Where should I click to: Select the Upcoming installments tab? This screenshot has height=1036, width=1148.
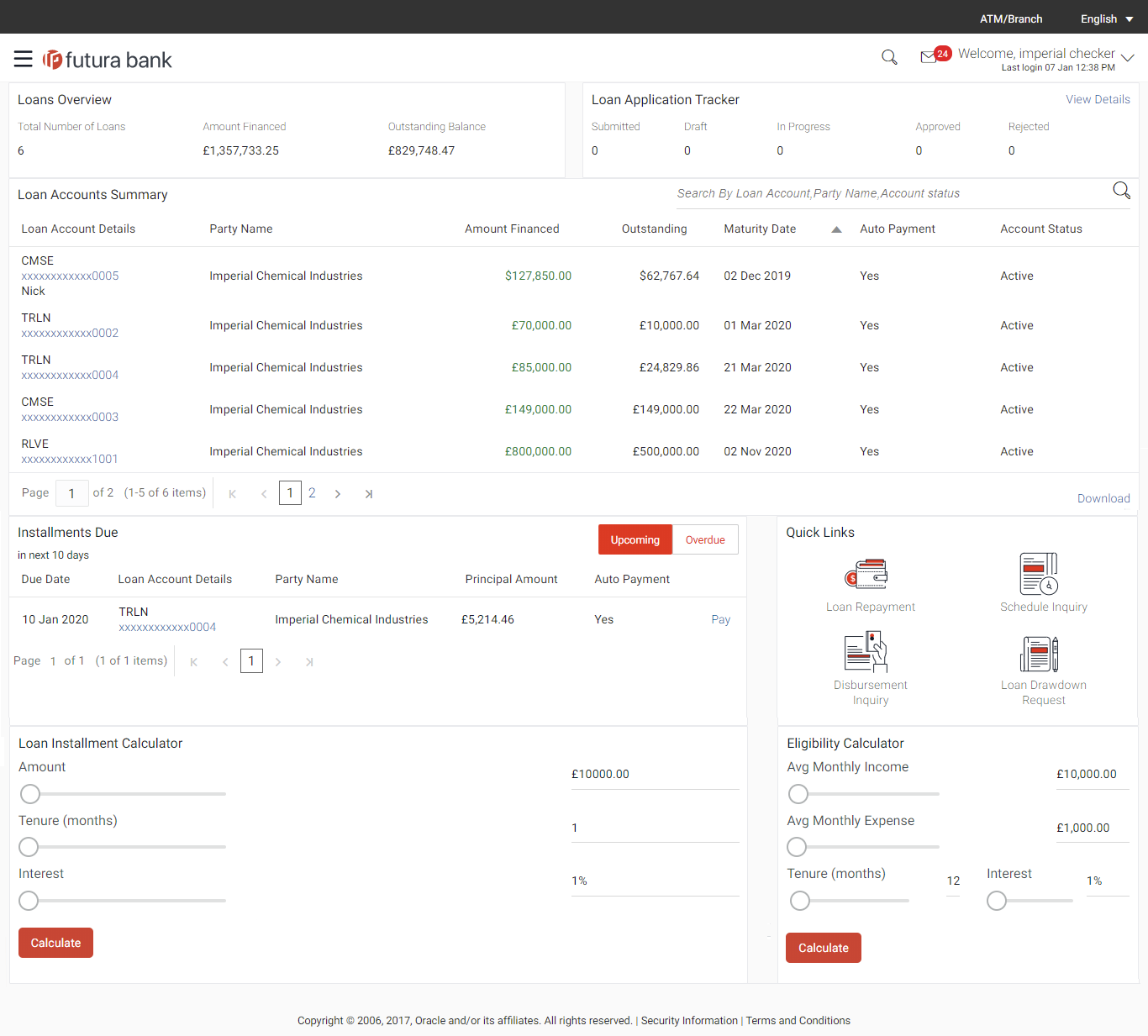pyautogui.click(x=635, y=539)
